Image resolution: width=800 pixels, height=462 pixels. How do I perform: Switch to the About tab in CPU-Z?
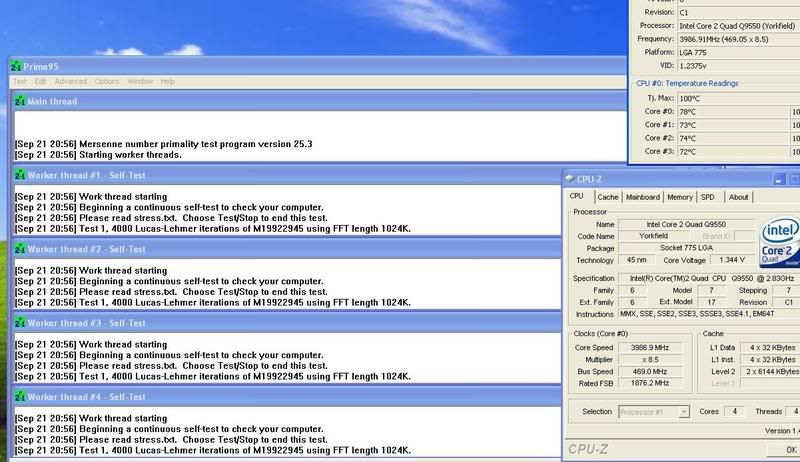738,197
